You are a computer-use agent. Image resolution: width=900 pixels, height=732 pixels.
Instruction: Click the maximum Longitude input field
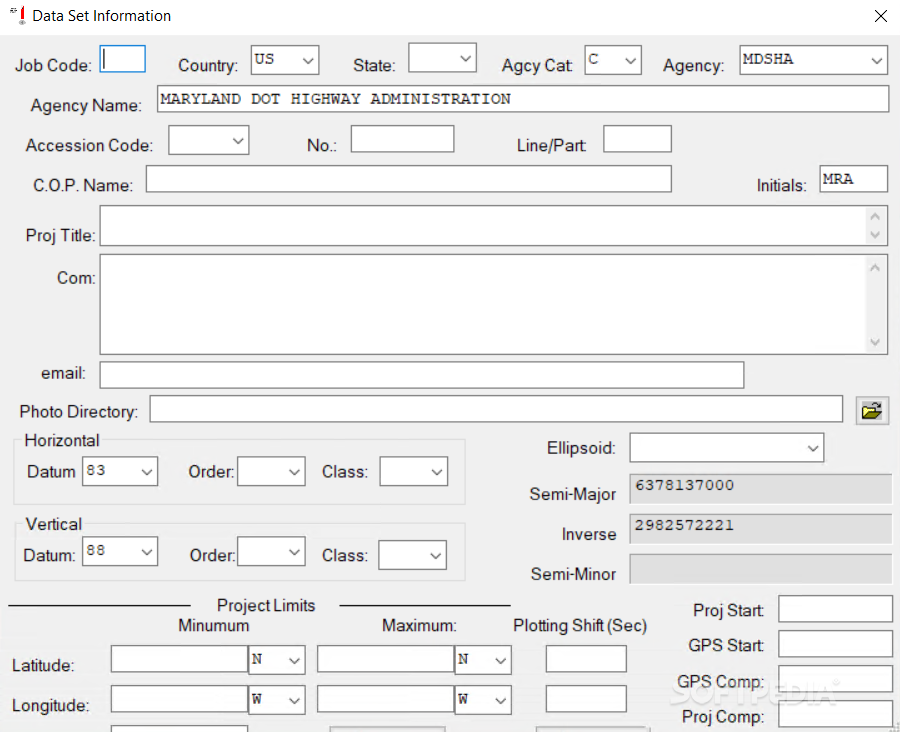[x=385, y=699]
